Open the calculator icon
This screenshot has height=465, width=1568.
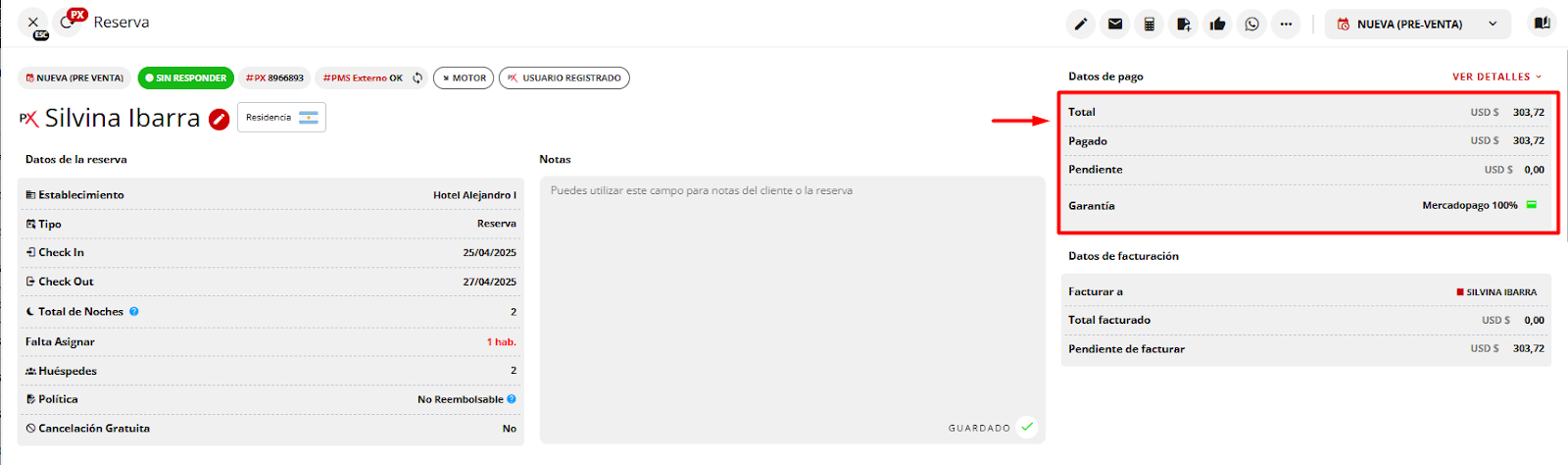coord(1149,25)
